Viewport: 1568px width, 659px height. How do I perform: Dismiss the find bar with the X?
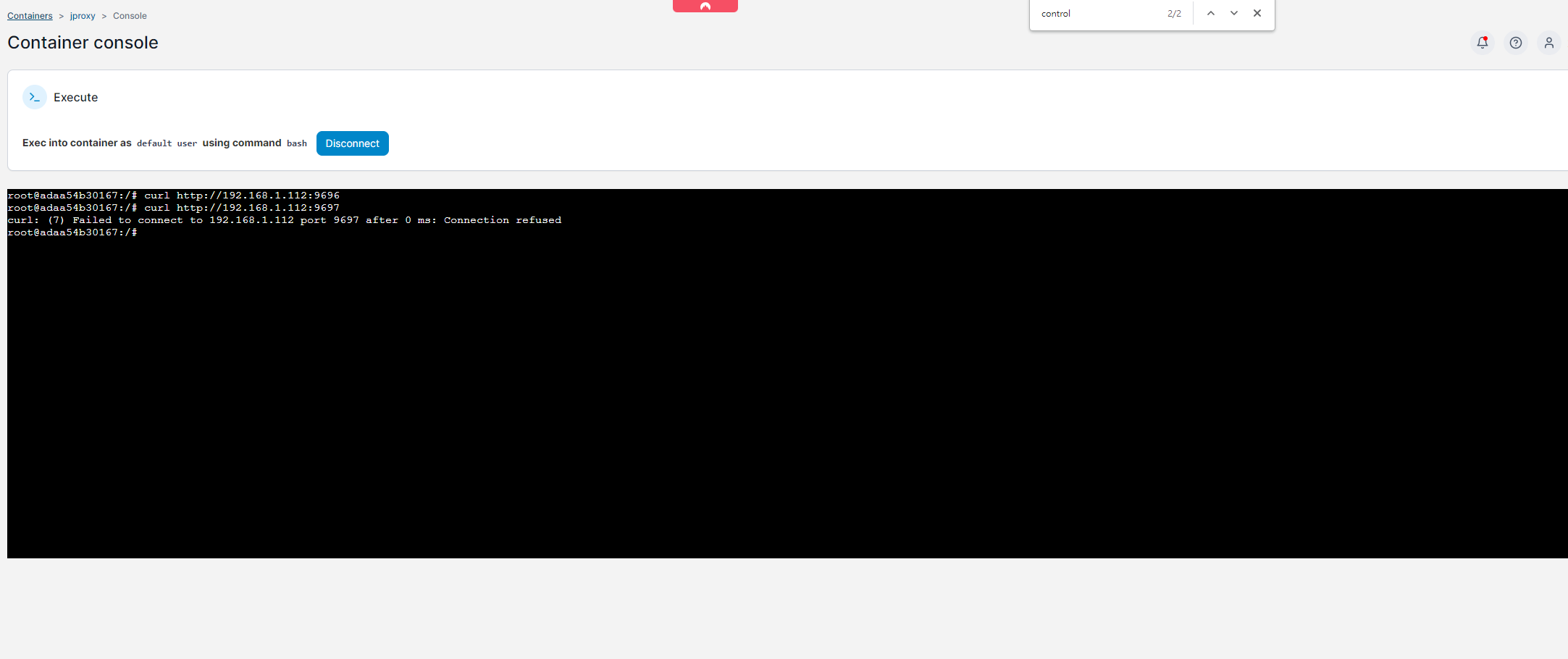tap(1257, 13)
